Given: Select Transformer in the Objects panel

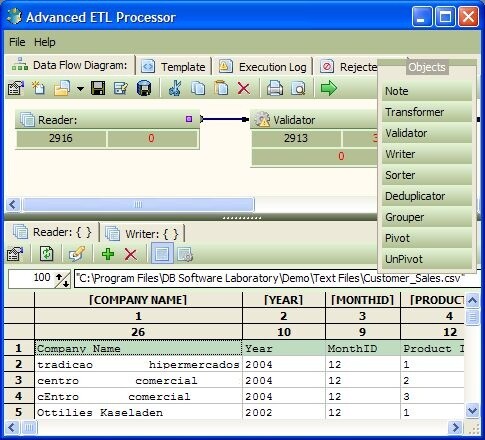Looking at the screenshot, I should point(427,112).
